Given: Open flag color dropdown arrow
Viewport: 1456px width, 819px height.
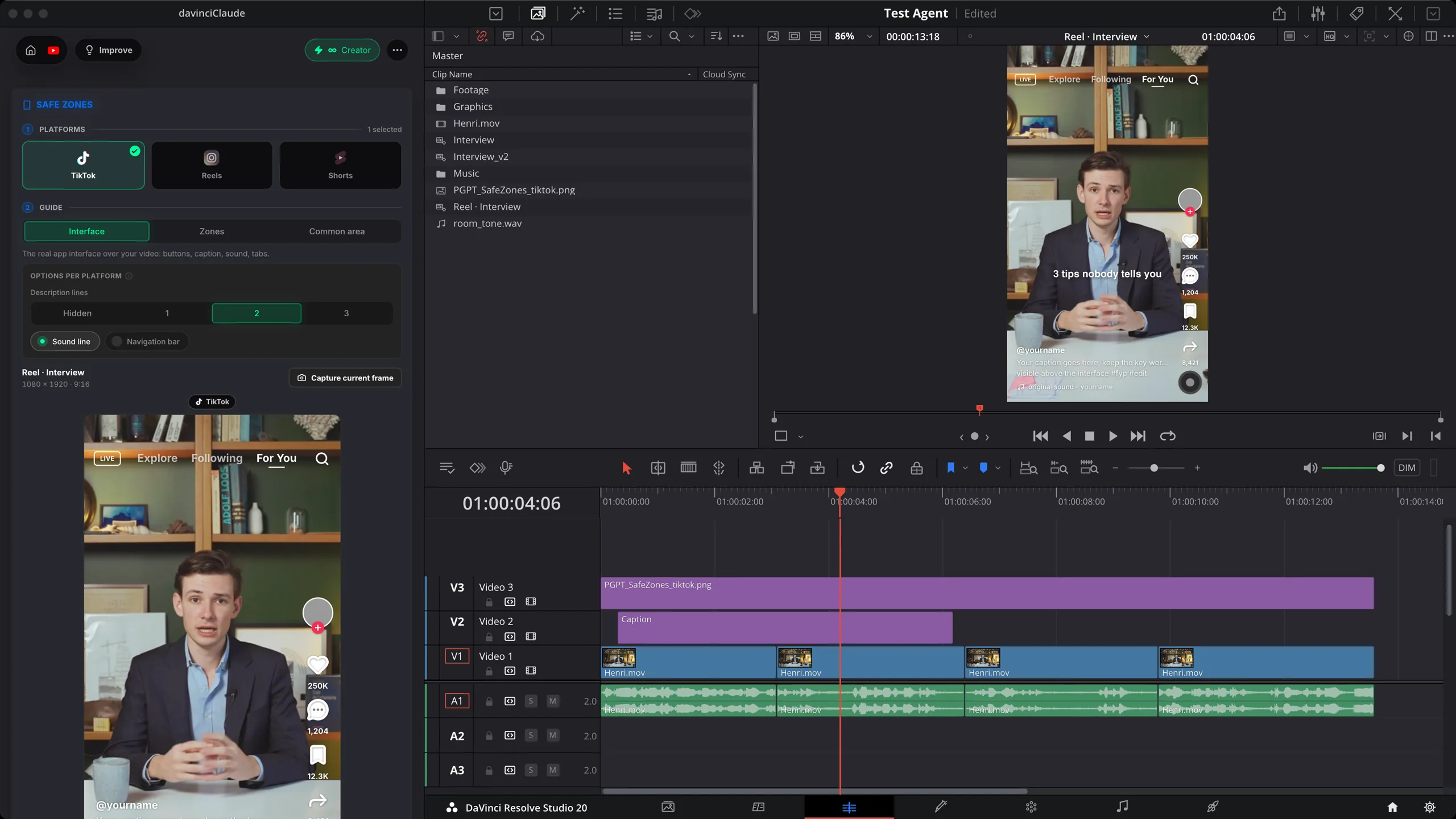Looking at the screenshot, I should pyautogui.click(x=965, y=468).
